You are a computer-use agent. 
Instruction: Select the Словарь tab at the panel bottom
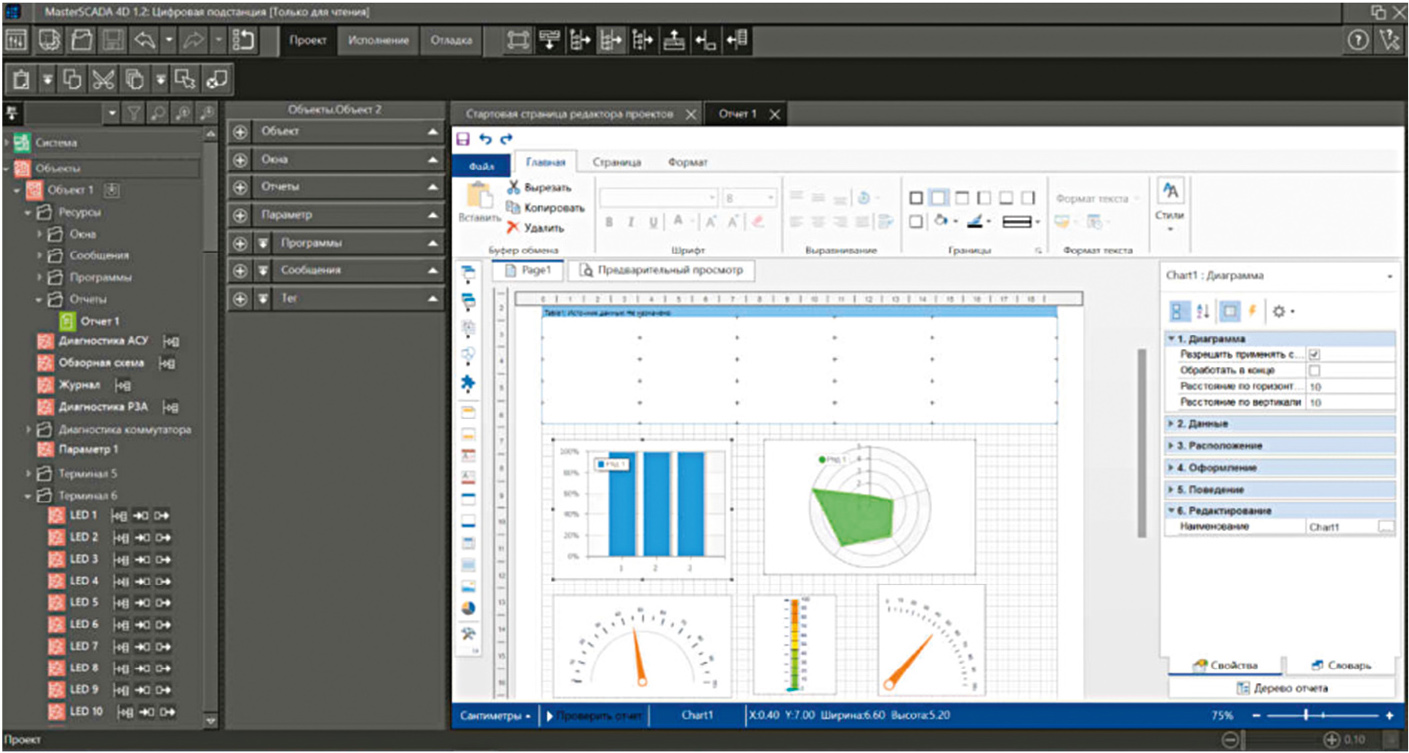pyautogui.click(x=1340, y=665)
